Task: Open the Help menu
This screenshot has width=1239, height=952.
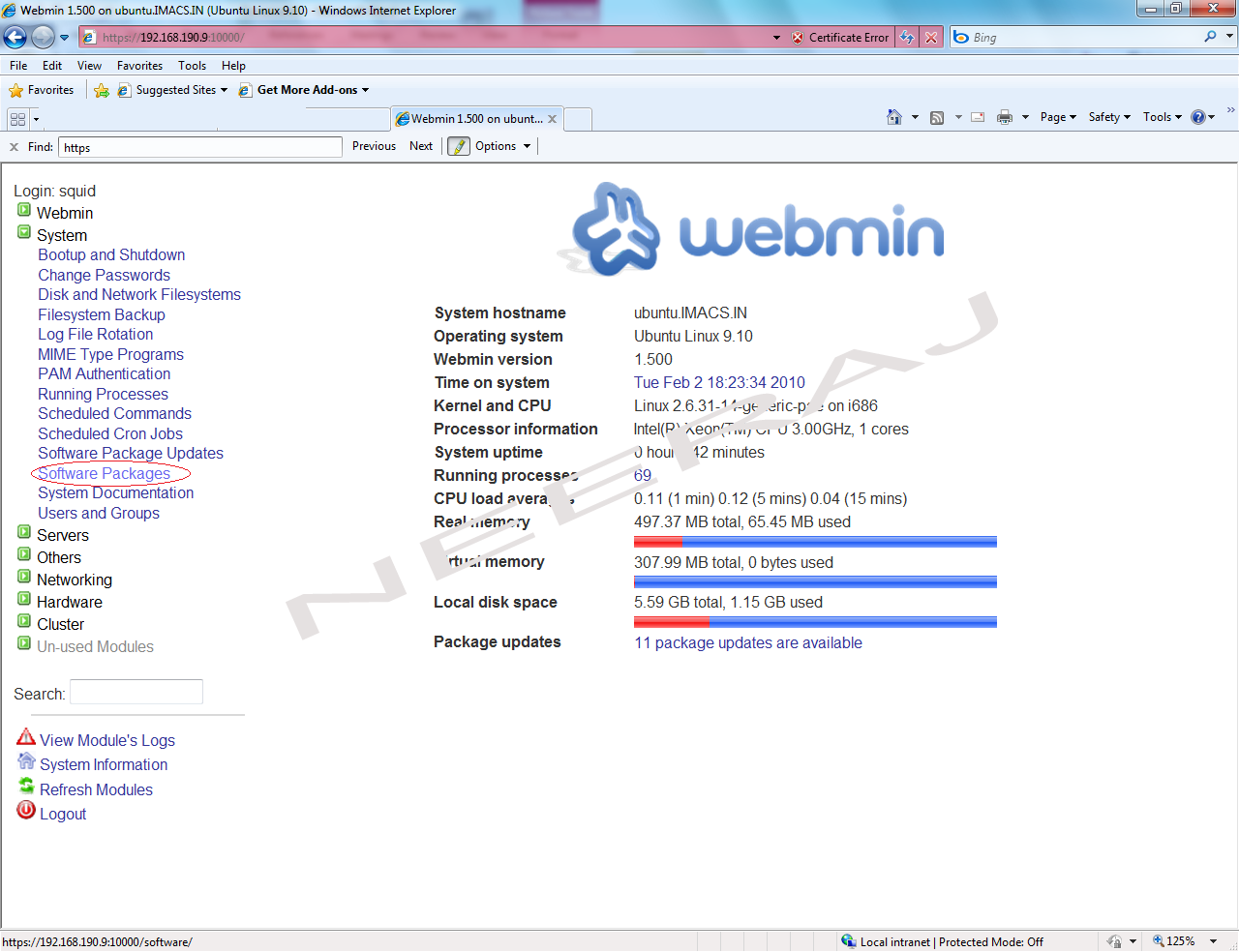Action: [x=233, y=66]
